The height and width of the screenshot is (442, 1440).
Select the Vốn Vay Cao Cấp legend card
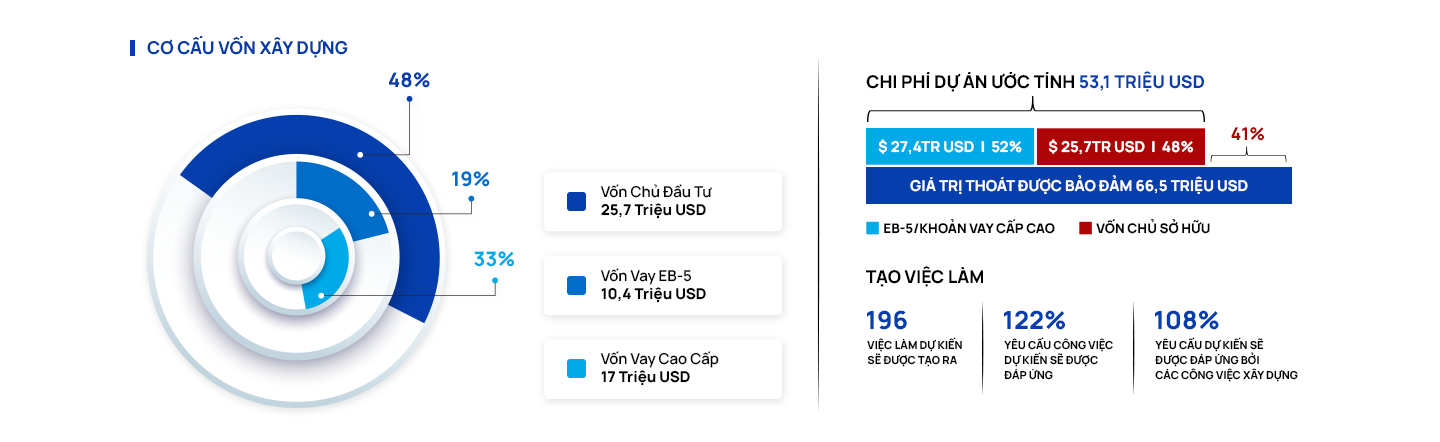click(x=663, y=369)
